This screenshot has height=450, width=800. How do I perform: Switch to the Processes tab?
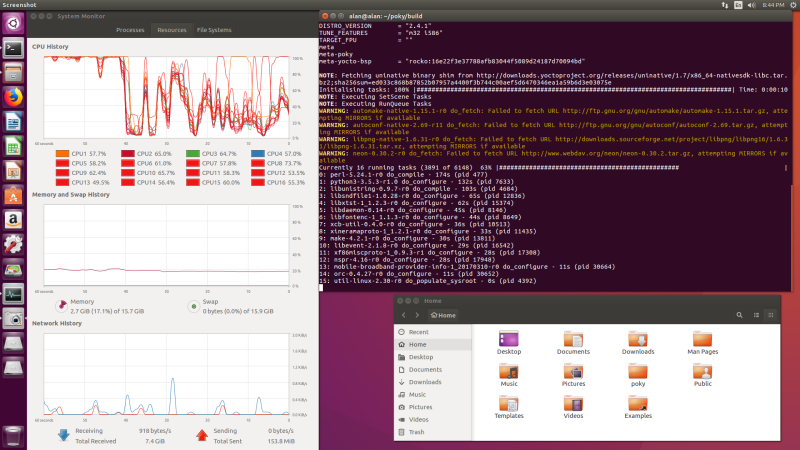130,30
